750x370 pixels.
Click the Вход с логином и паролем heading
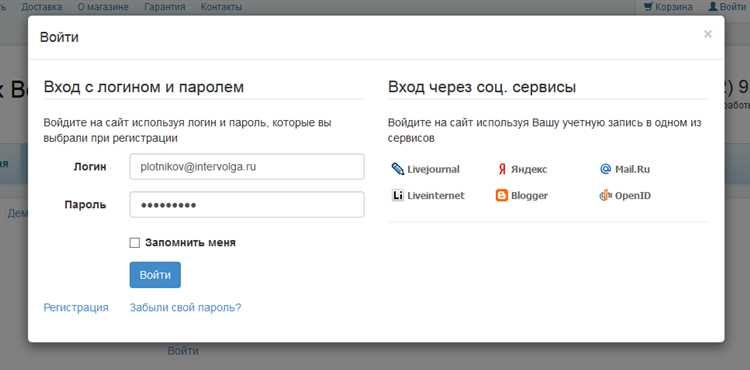tap(143, 87)
